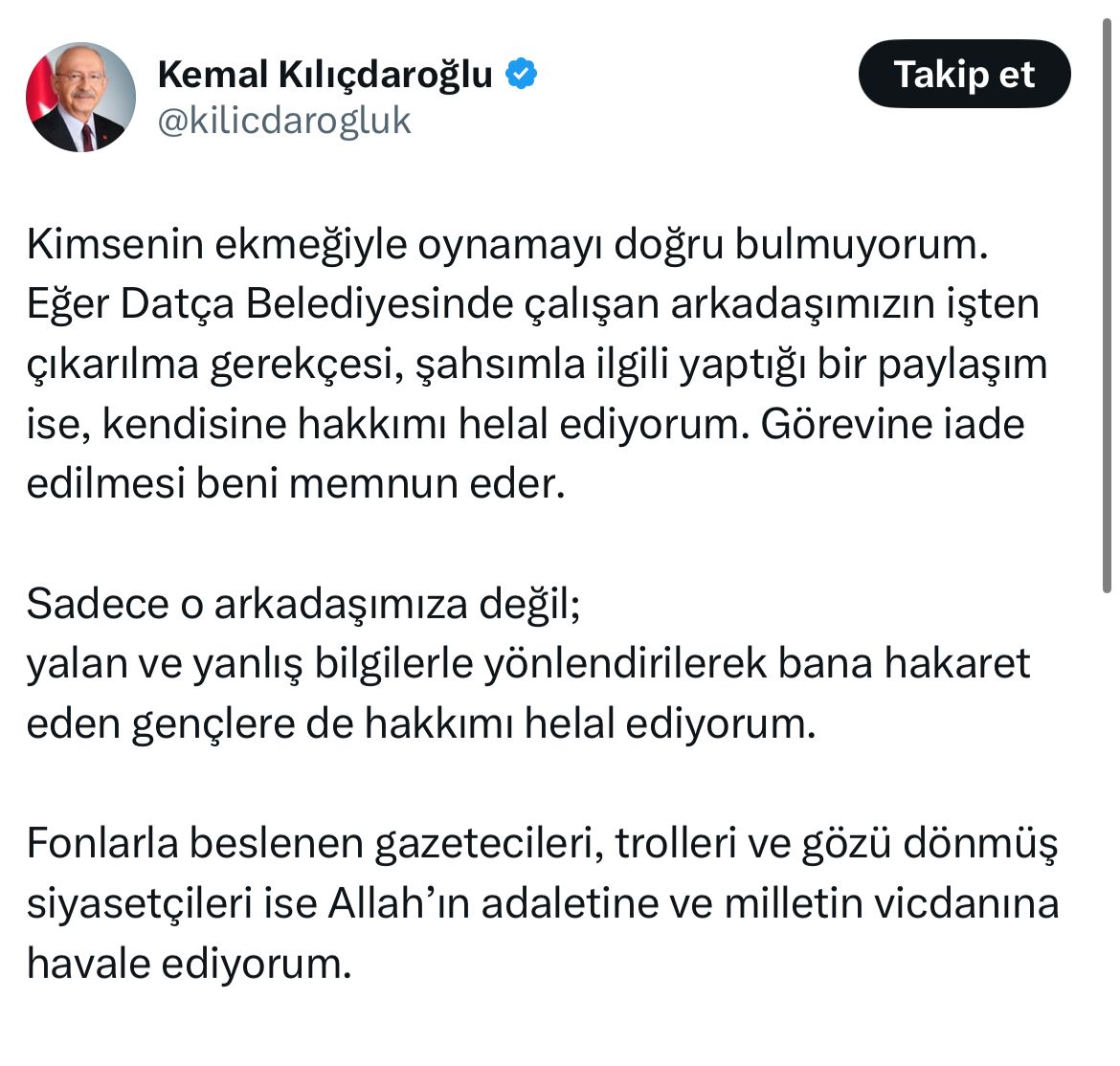The width and height of the screenshot is (1120, 1066).
Task: Click the line starting "eden gençlere de"
Action: (420, 723)
